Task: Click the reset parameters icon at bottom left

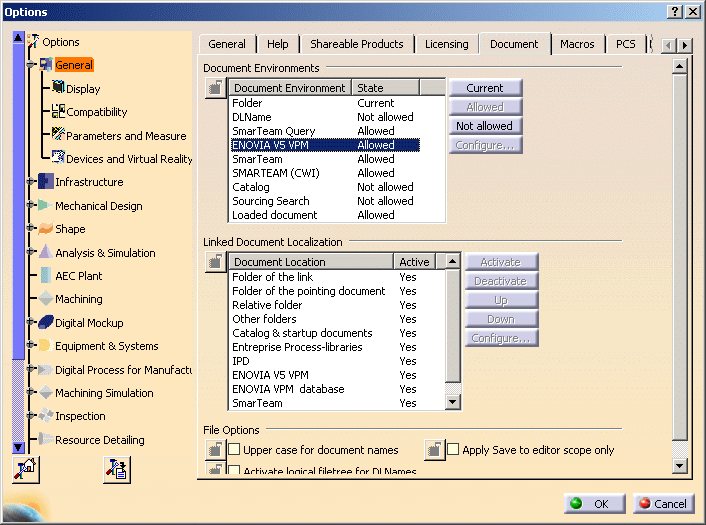Action: (26, 470)
